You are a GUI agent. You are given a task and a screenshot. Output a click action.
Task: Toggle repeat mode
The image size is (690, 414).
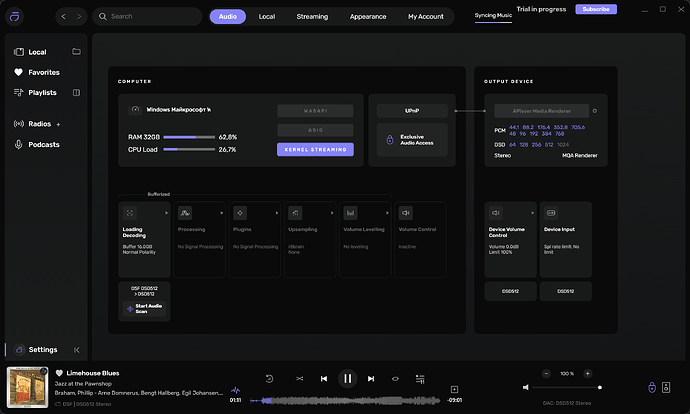[395, 379]
